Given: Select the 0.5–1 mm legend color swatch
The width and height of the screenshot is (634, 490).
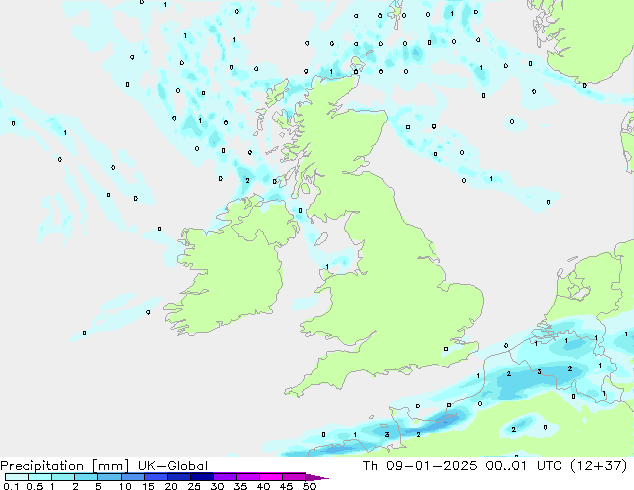Looking at the screenshot, I should [x=40, y=477].
